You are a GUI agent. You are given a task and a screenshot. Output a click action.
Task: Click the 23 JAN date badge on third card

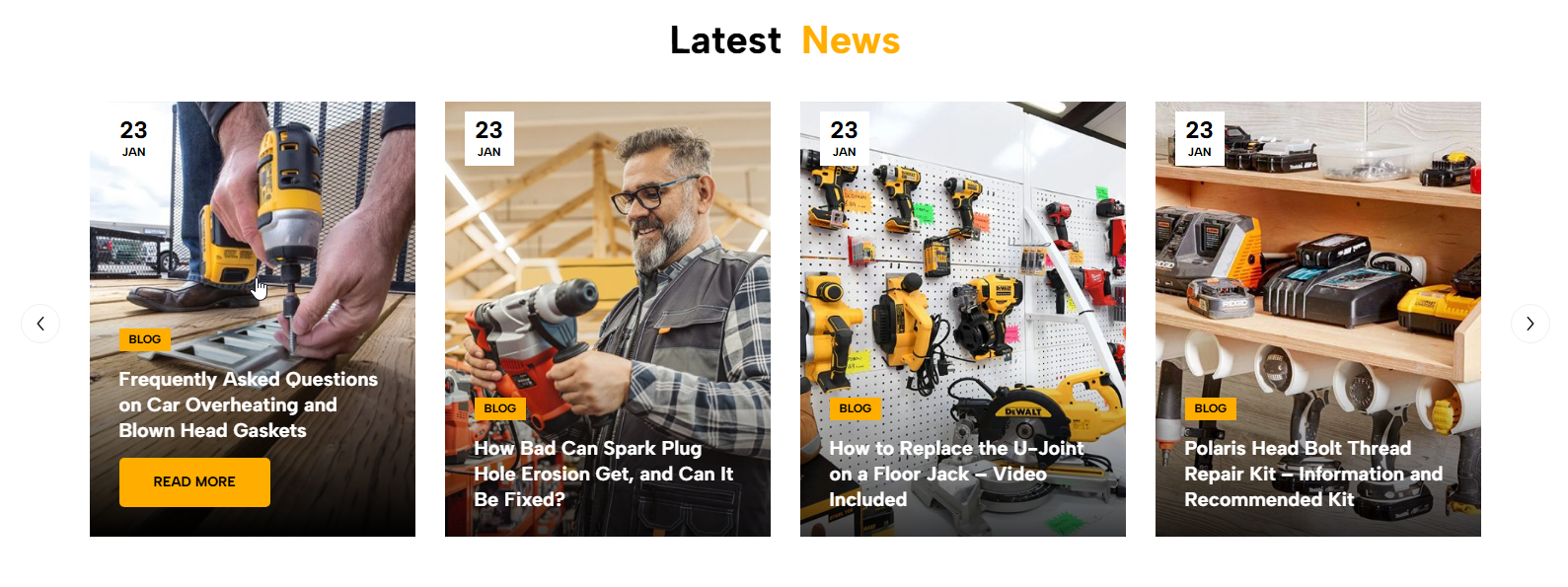[x=845, y=138]
